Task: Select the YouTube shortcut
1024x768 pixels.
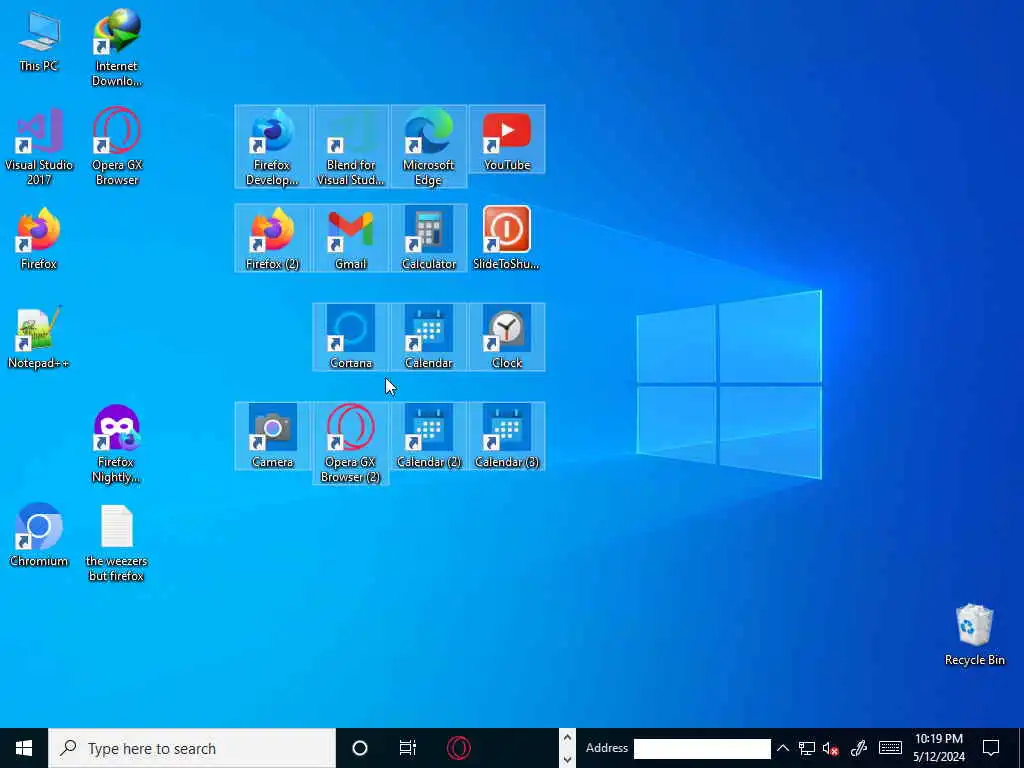Action: (507, 139)
